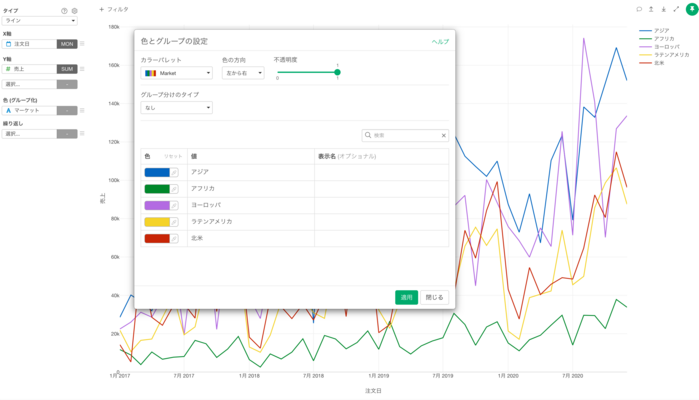Click the MON aggregation button for X軸
The height and width of the screenshot is (400, 699).
[x=67, y=44]
